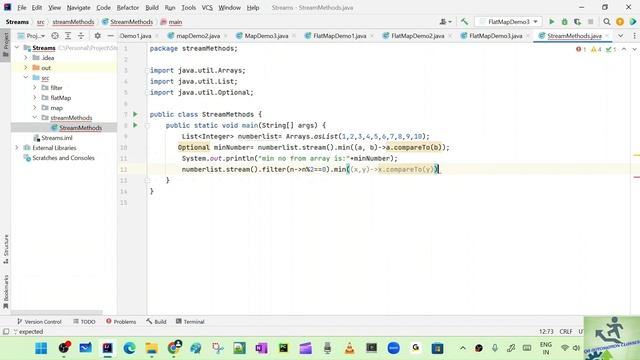Click the Debug bug icon

(x=564, y=22)
